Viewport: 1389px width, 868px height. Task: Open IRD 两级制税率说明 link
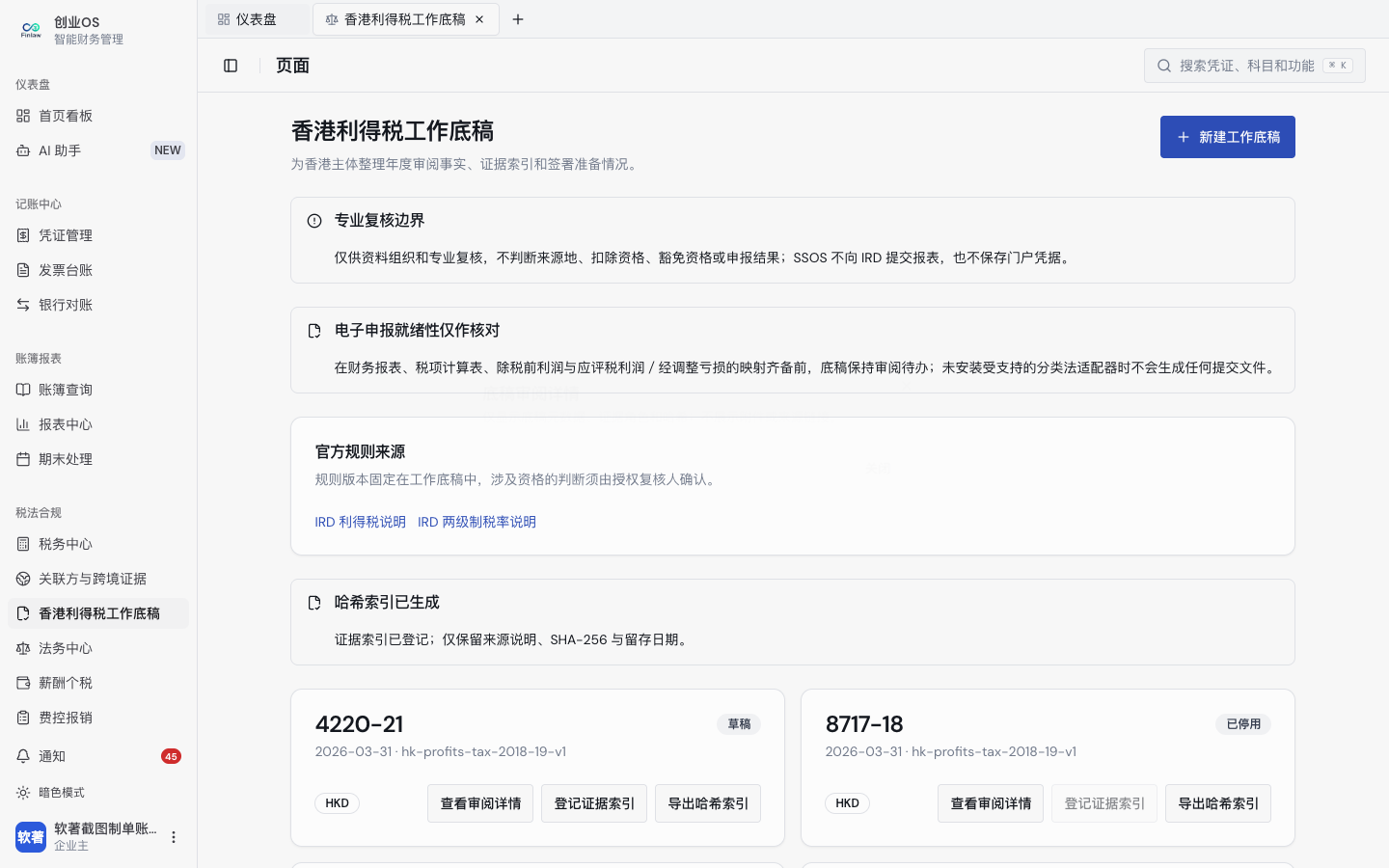coord(477,522)
